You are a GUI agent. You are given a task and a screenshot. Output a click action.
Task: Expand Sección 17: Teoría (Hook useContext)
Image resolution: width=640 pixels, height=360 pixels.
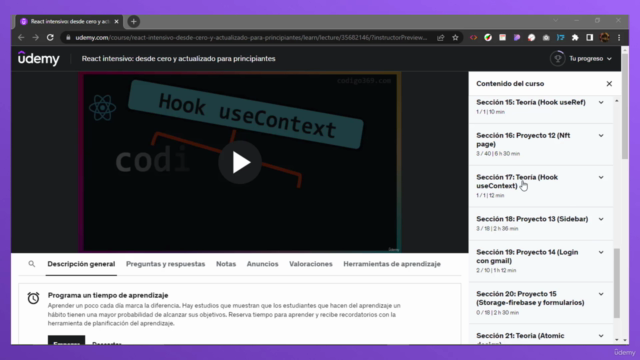[541, 186]
